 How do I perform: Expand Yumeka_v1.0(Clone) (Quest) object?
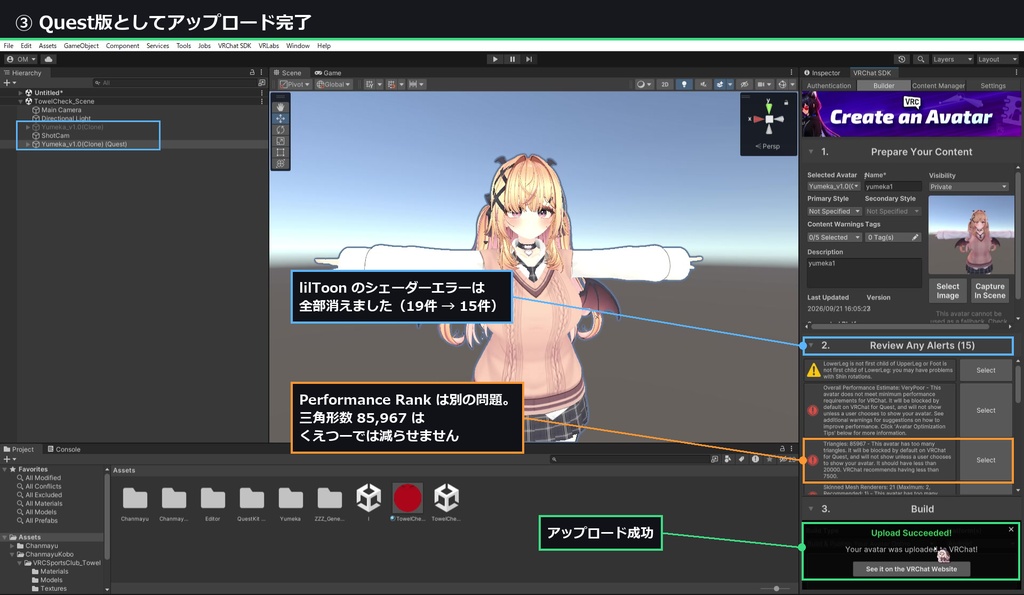pyautogui.click(x=27, y=144)
